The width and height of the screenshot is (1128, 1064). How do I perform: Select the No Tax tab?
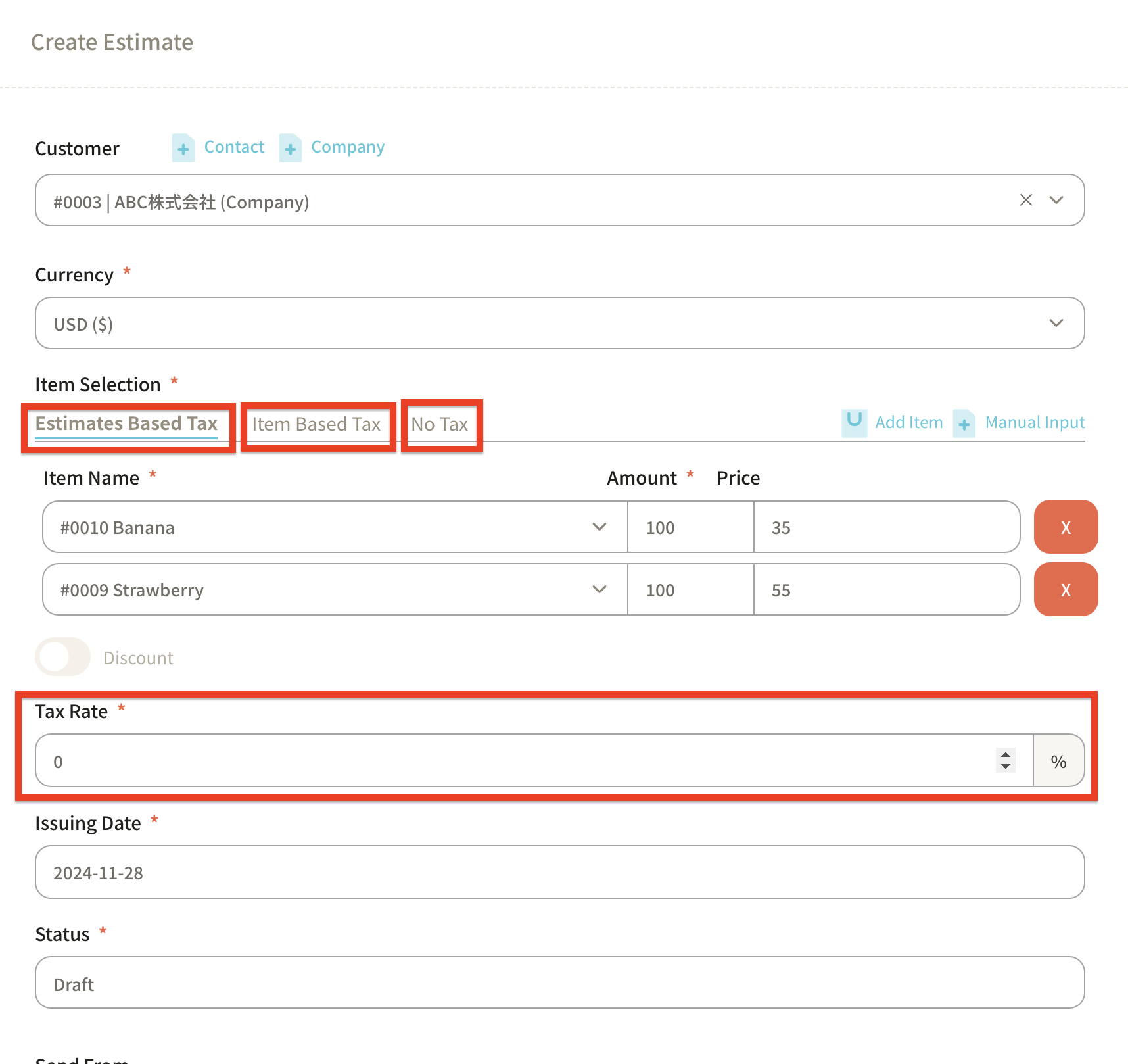pos(439,425)
